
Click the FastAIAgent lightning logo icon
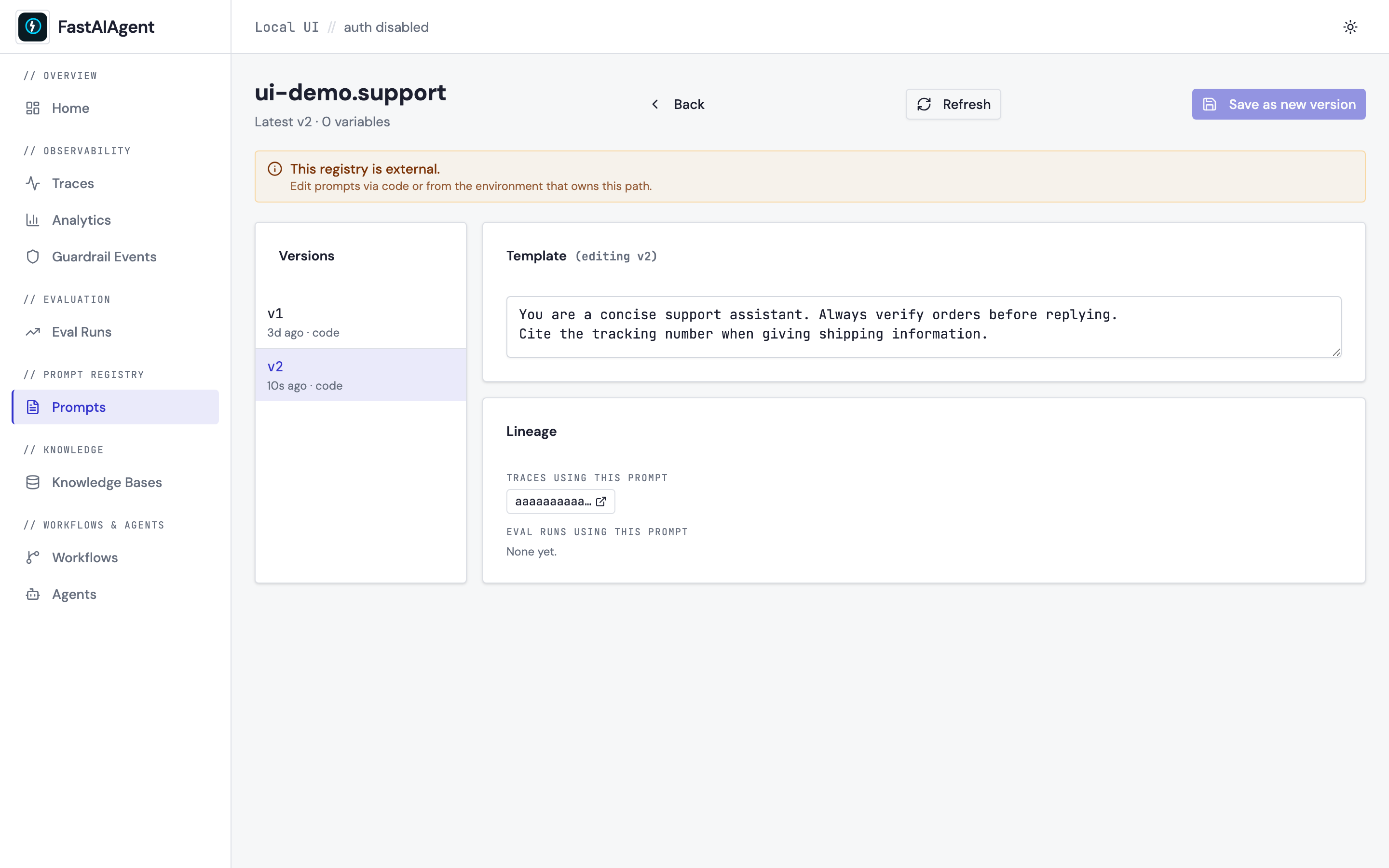point(33,27)
